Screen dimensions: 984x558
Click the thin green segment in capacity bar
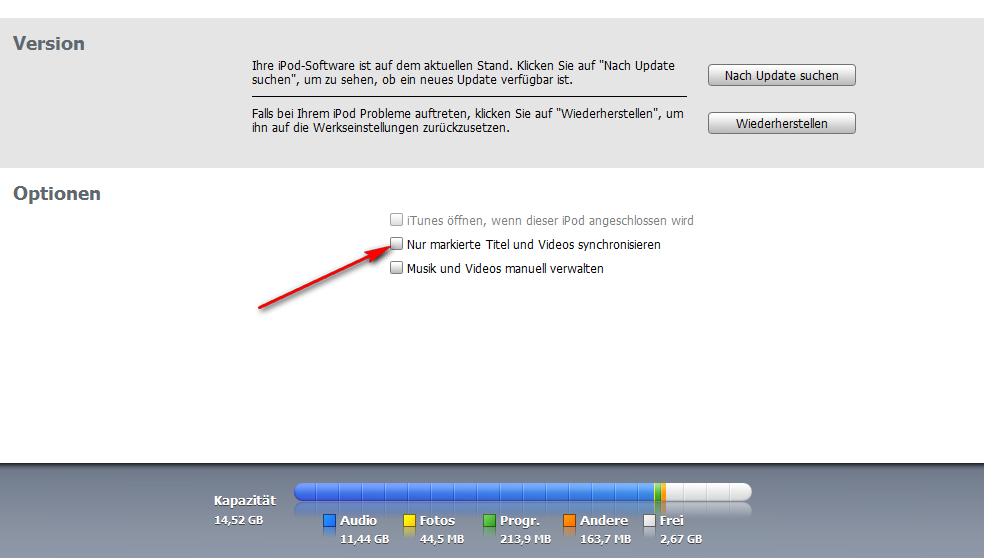click(658, 491)
